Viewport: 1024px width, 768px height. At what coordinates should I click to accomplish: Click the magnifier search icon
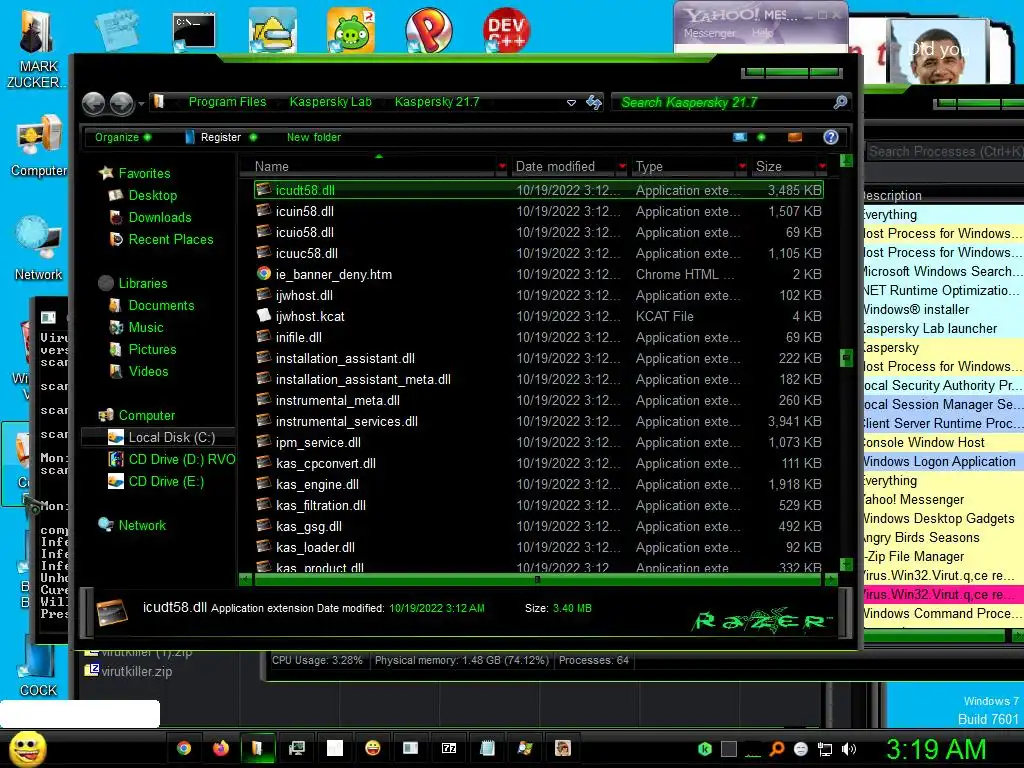pos(840,102)
